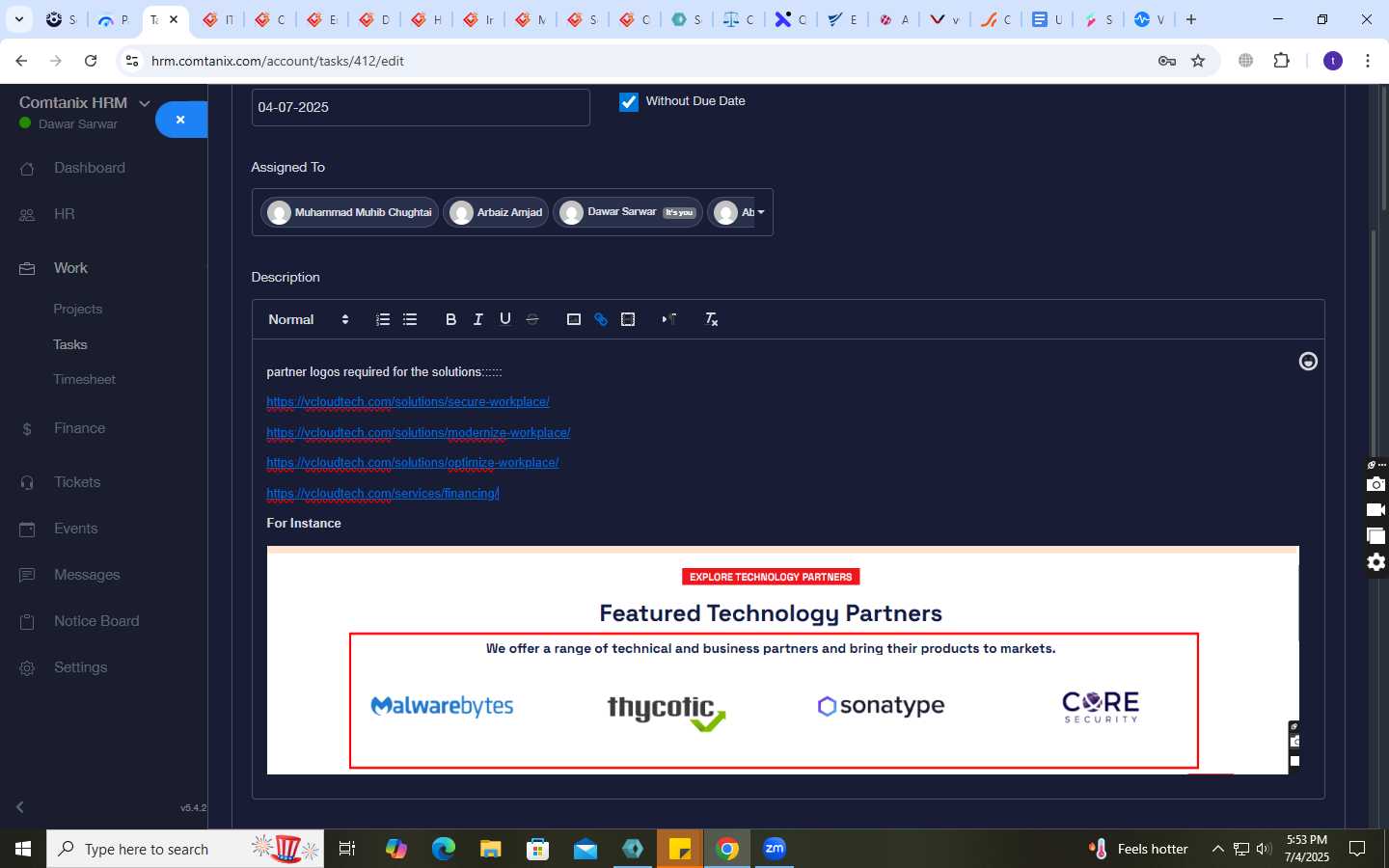Open Finance section in sidebar
This screenshot has height=868, width=1389.
tap(80, 428)
